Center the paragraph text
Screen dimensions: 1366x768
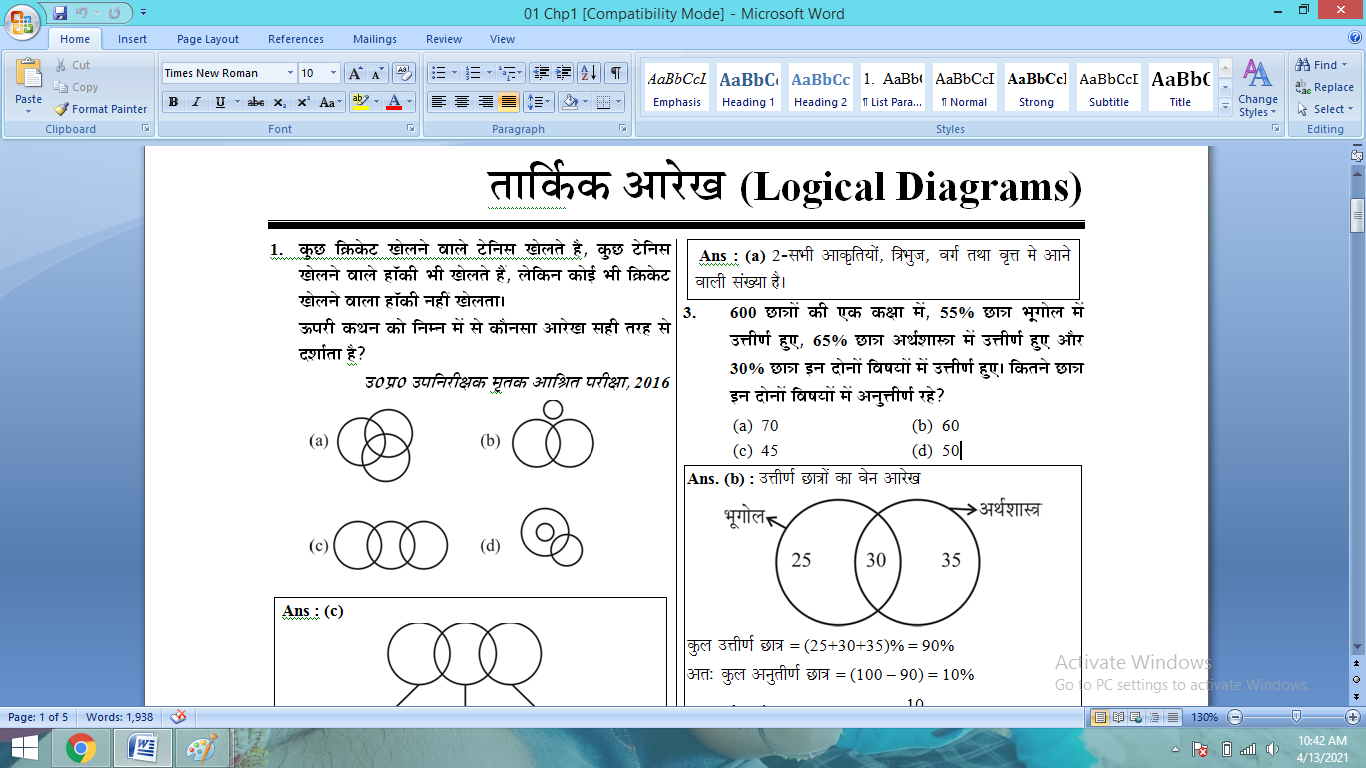click(x=462, y=102)
